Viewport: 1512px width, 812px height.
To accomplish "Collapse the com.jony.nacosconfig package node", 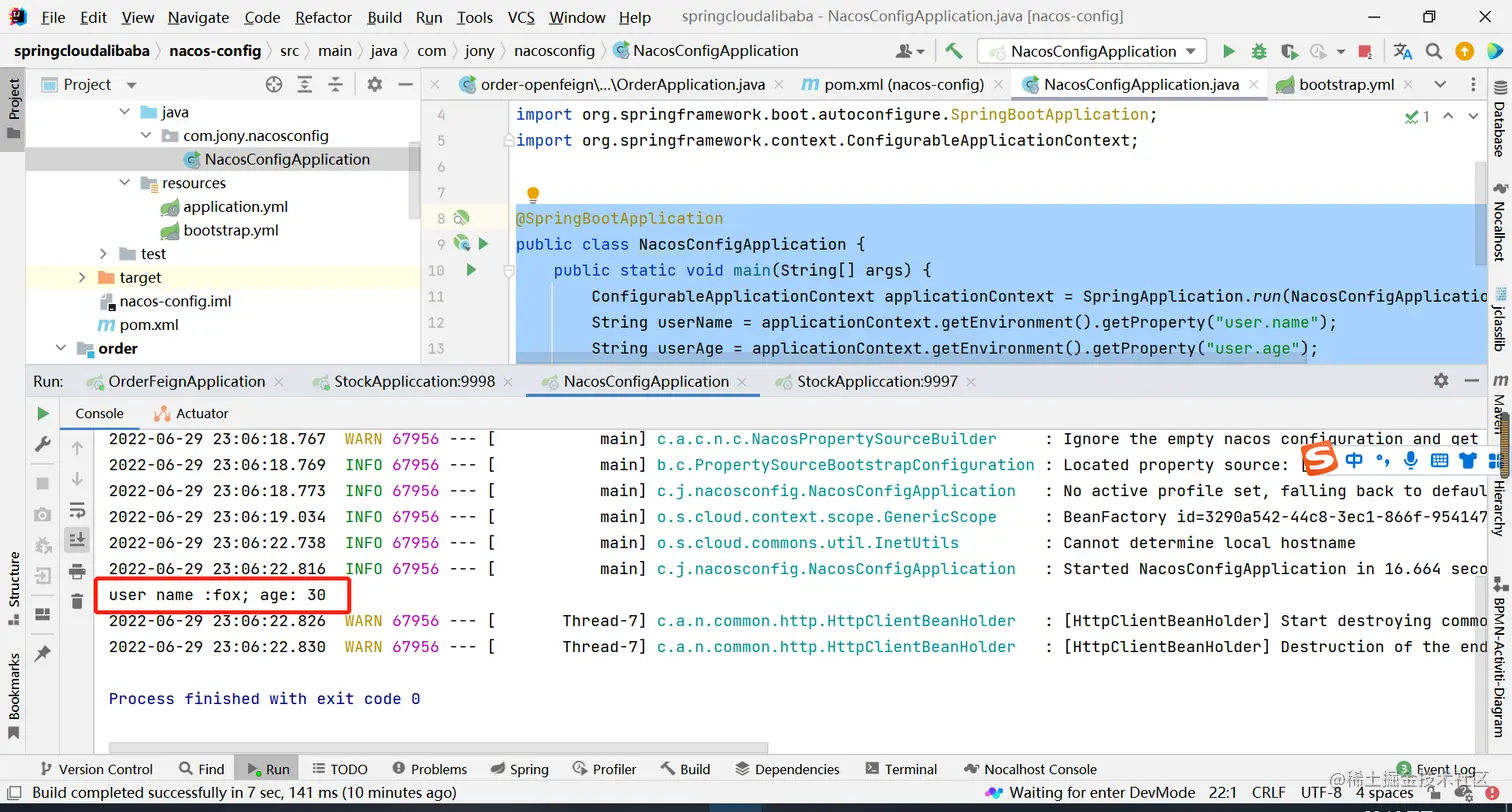I will (x=146, y=136).
